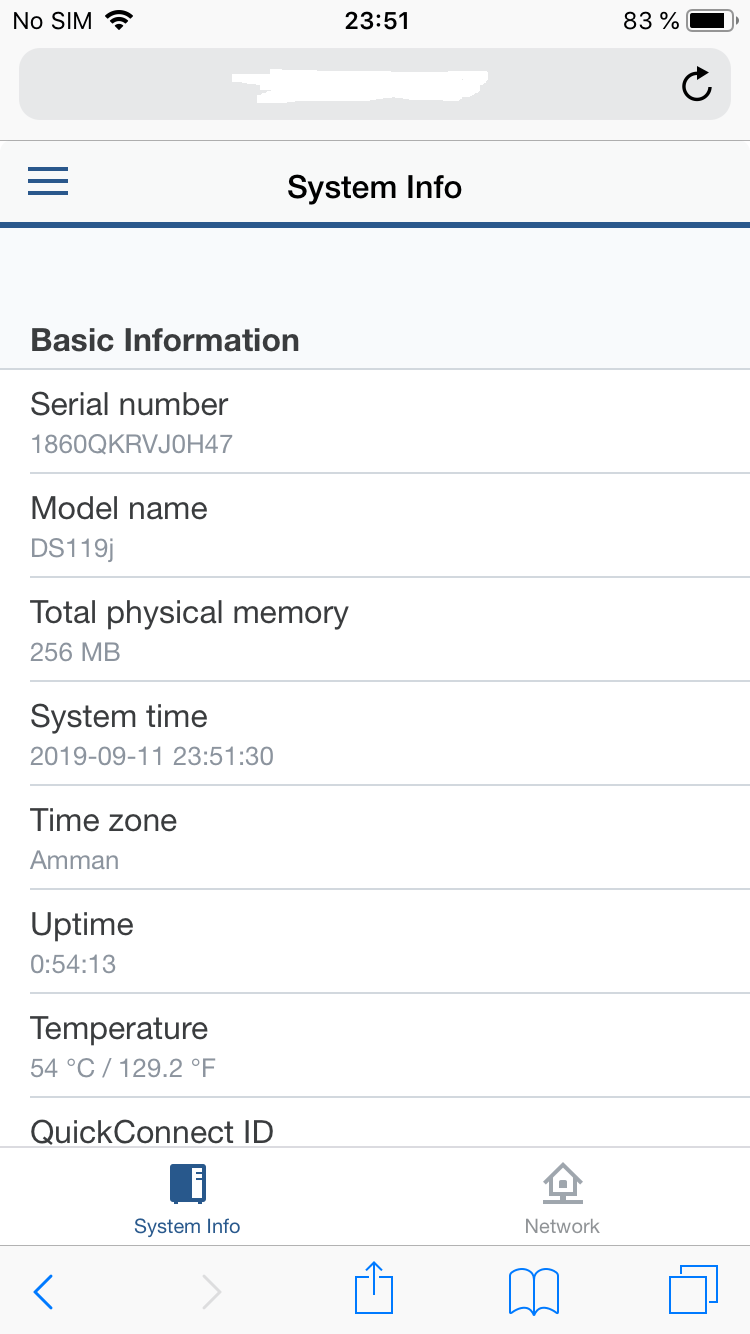Tap the Uptime row
The height and width of the screenshot is (1334, 750).
click(375, 942)
